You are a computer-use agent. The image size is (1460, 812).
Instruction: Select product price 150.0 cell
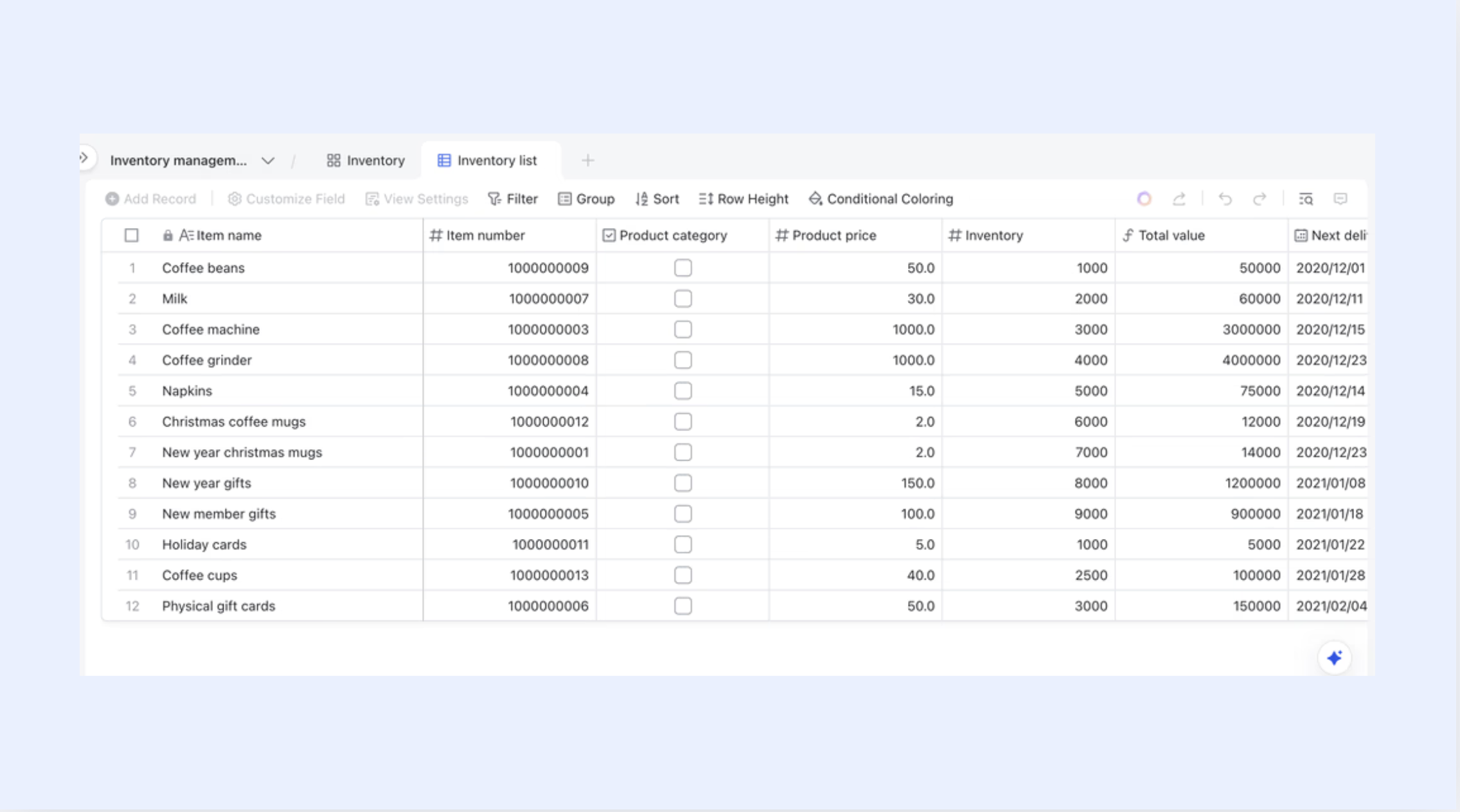(x=855, y=483)
